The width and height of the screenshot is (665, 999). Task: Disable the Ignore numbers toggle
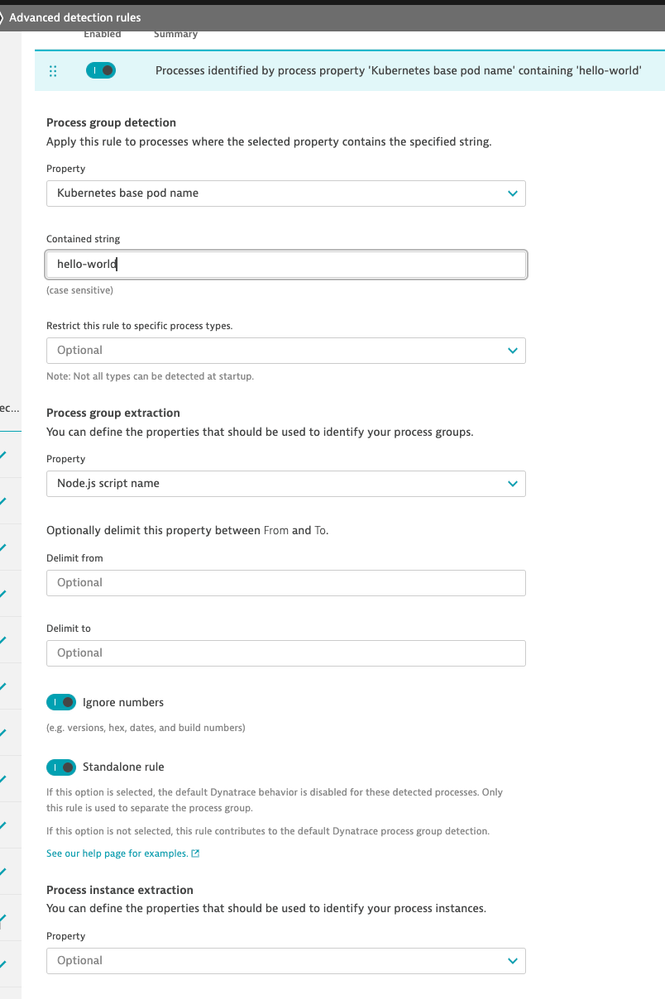pos(61,702)
